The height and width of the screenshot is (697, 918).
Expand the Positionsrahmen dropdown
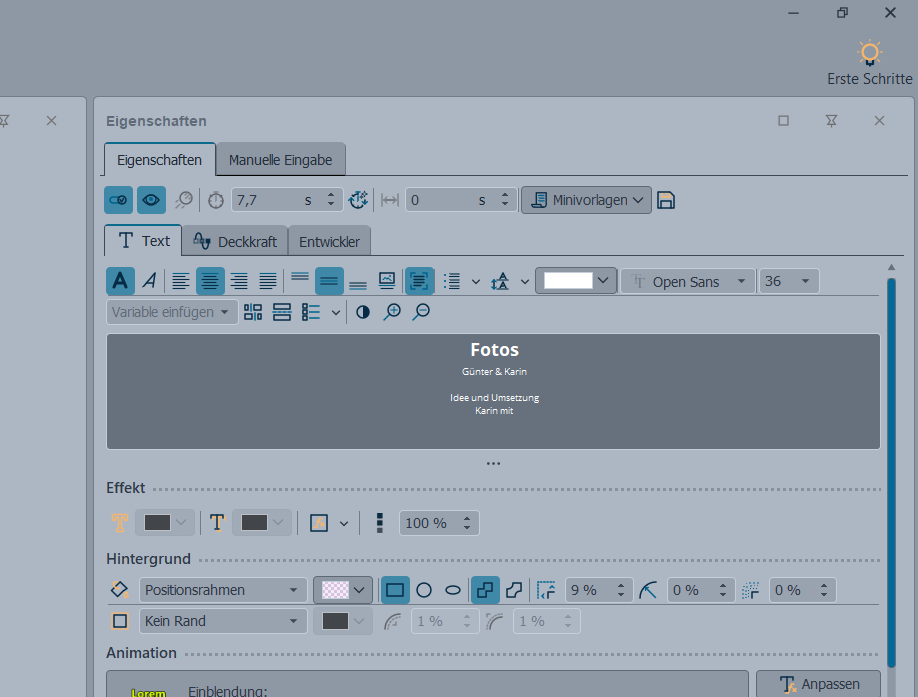pos(223,590)
